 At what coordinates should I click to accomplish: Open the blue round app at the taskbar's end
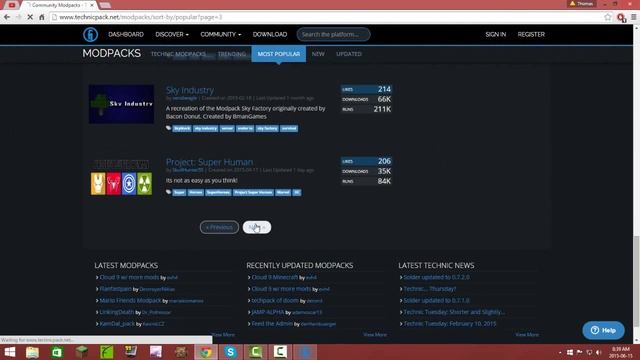click(x=305, y=352)
